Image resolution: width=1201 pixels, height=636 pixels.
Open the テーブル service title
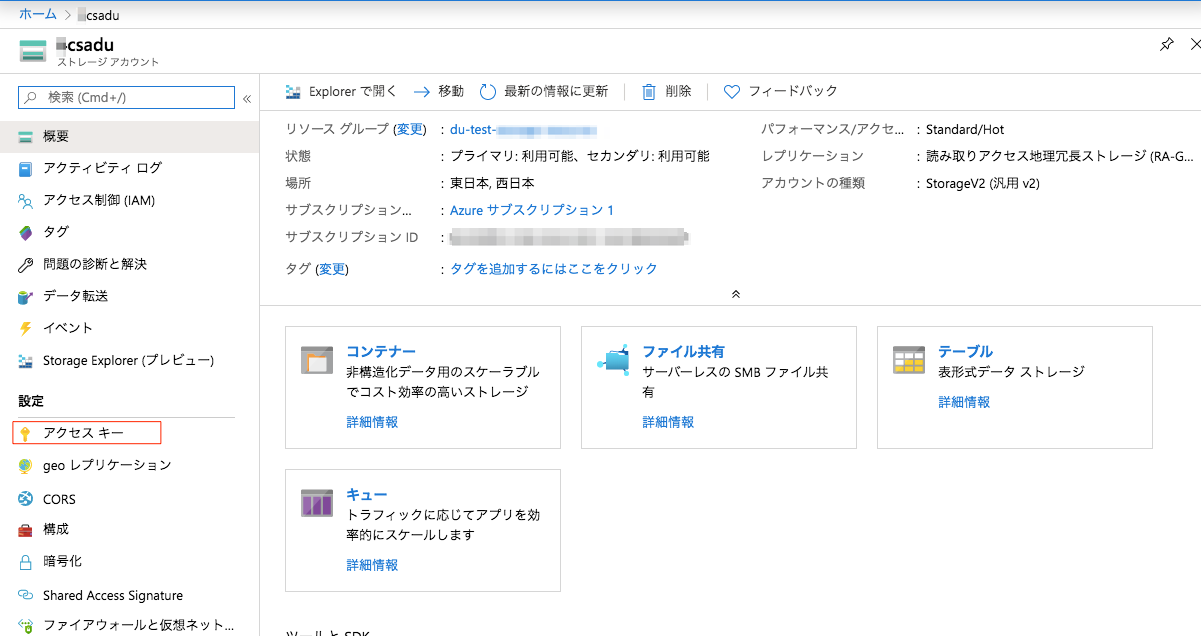coord(965,352)
